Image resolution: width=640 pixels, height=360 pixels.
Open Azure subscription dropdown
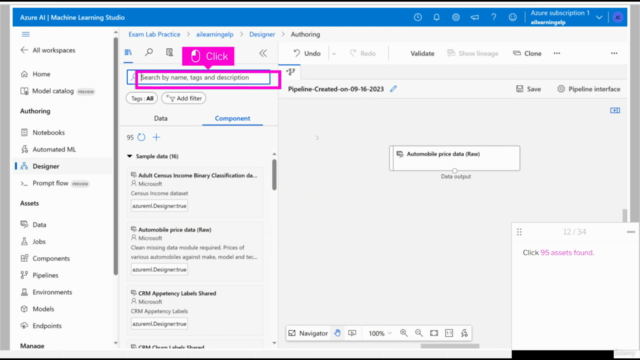pyautogui.click(x=599, y=18)
